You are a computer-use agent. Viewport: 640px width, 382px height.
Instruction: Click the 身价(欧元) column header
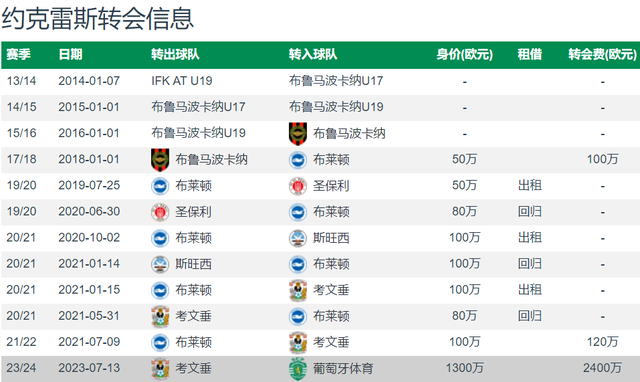[x=464, y=54]
